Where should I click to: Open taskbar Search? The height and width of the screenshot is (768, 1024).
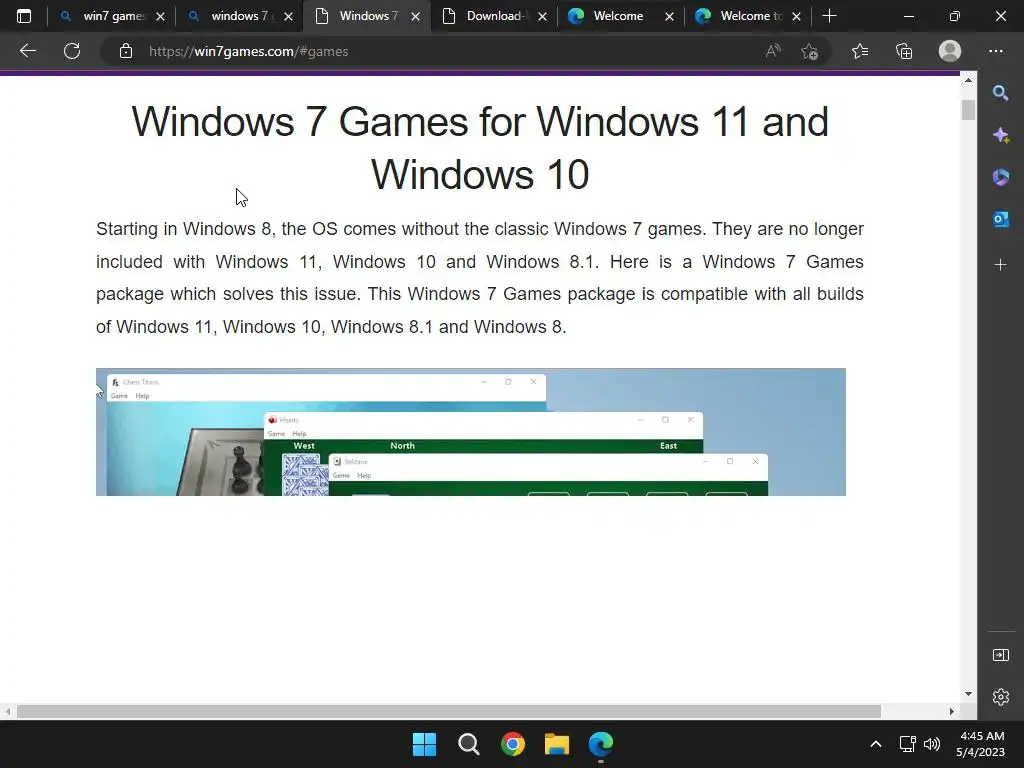468,744
